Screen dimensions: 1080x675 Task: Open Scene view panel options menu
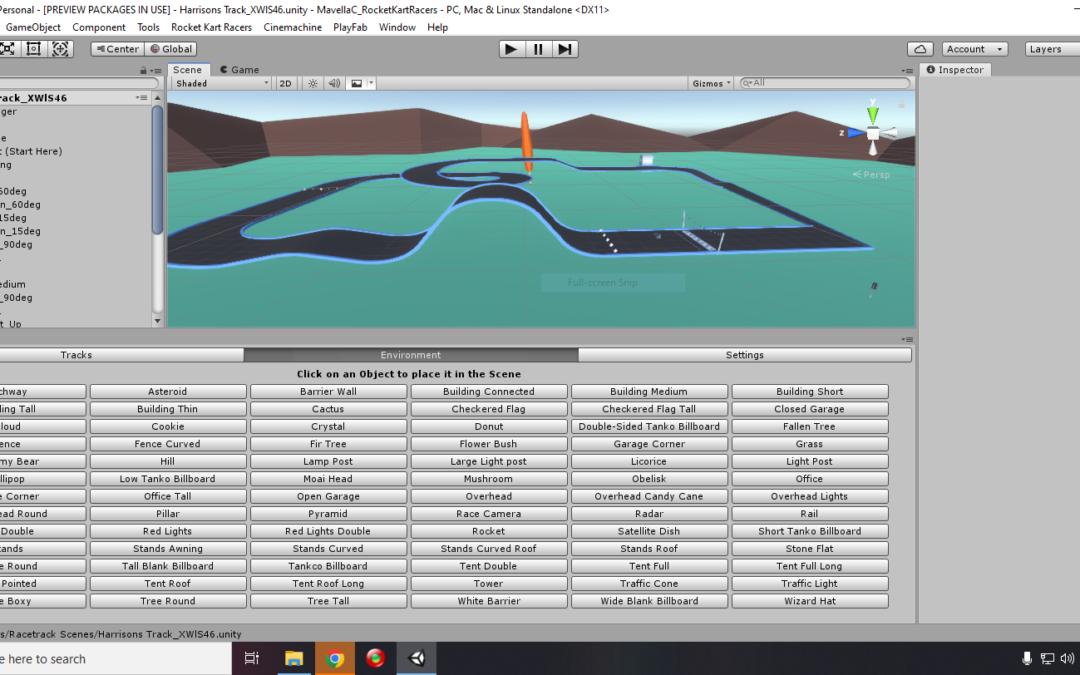point(907,70)
